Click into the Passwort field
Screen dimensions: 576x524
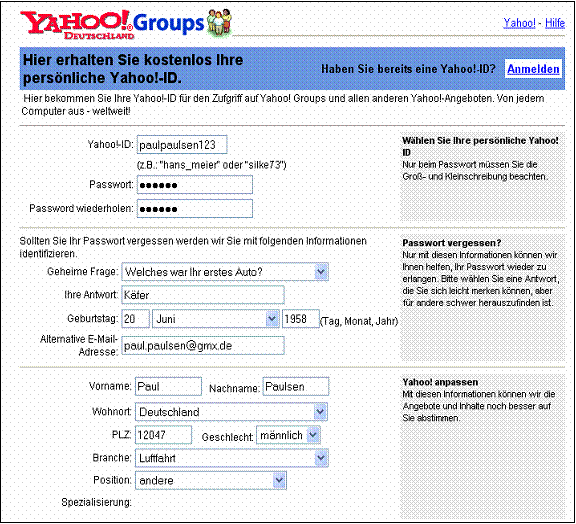[x=195, y=184]
